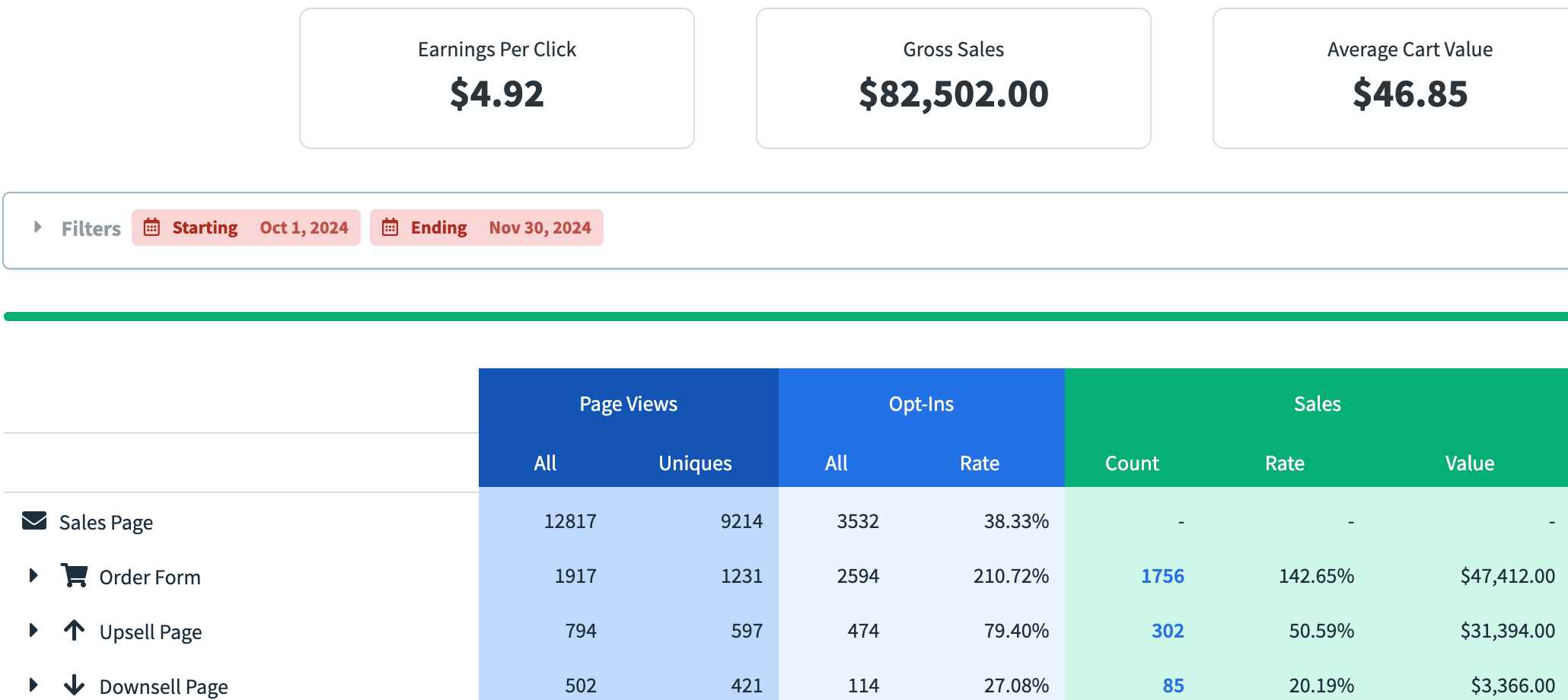Click the Opt-Ins column group header
Screen dimensions: 1568x700
tap(921, 404)
